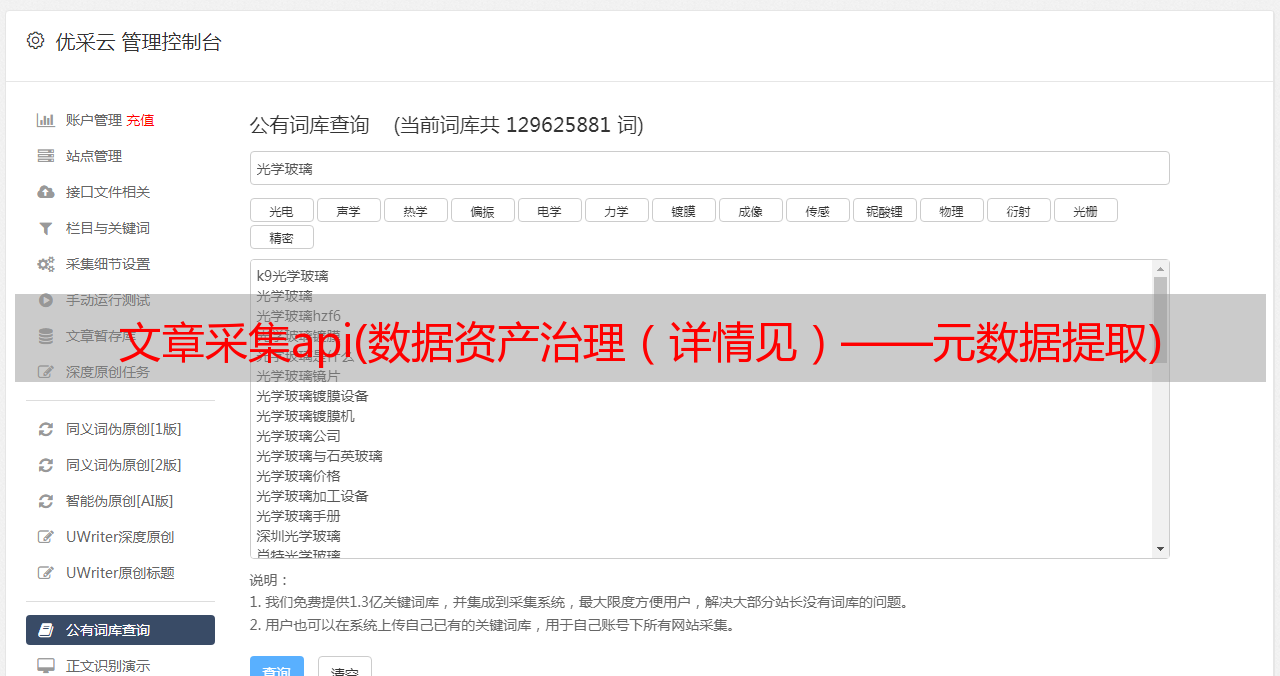Click the keyword search field containing 光学玻璃
1280x676 pixels.
709,168
